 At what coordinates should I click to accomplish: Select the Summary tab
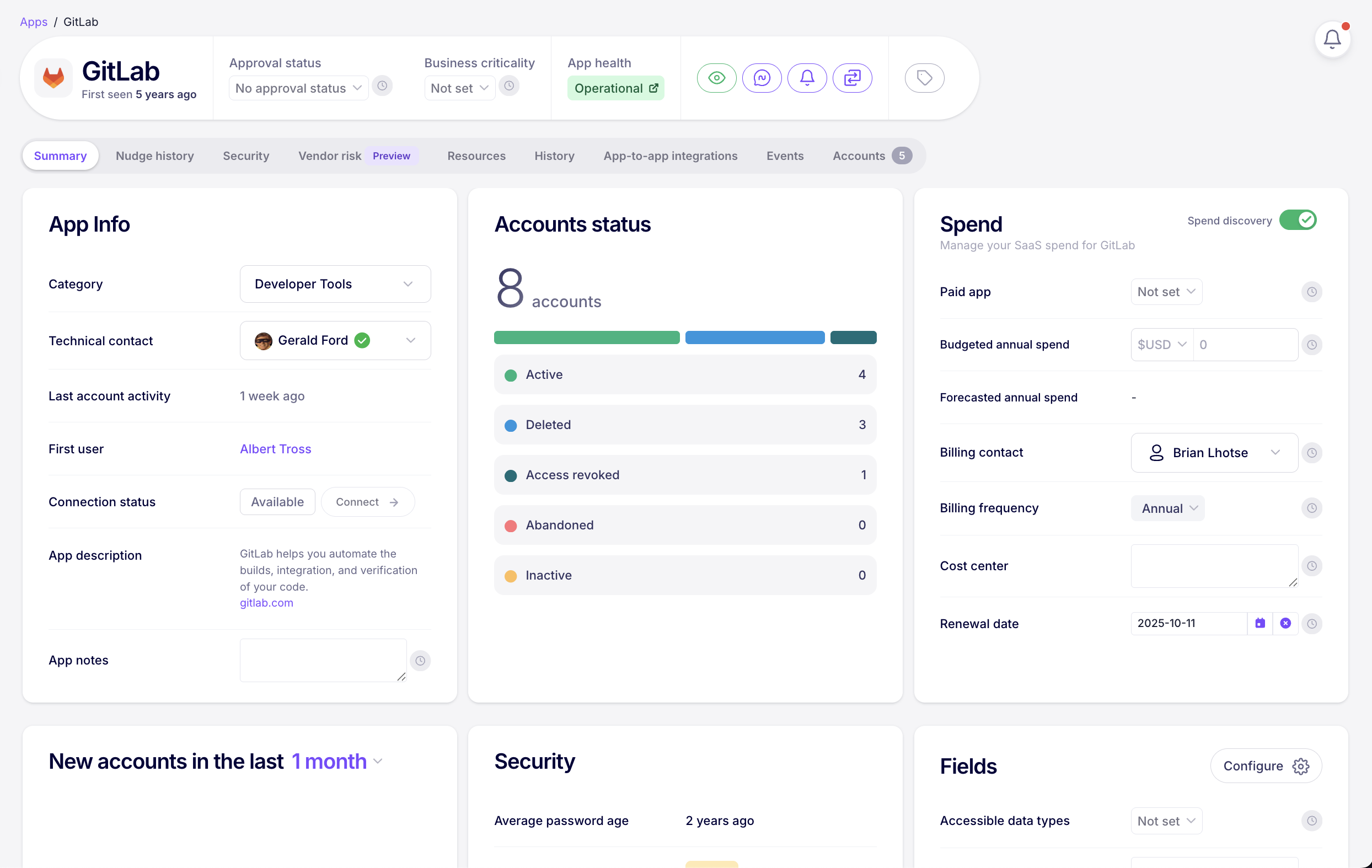(x=61, y=156)
